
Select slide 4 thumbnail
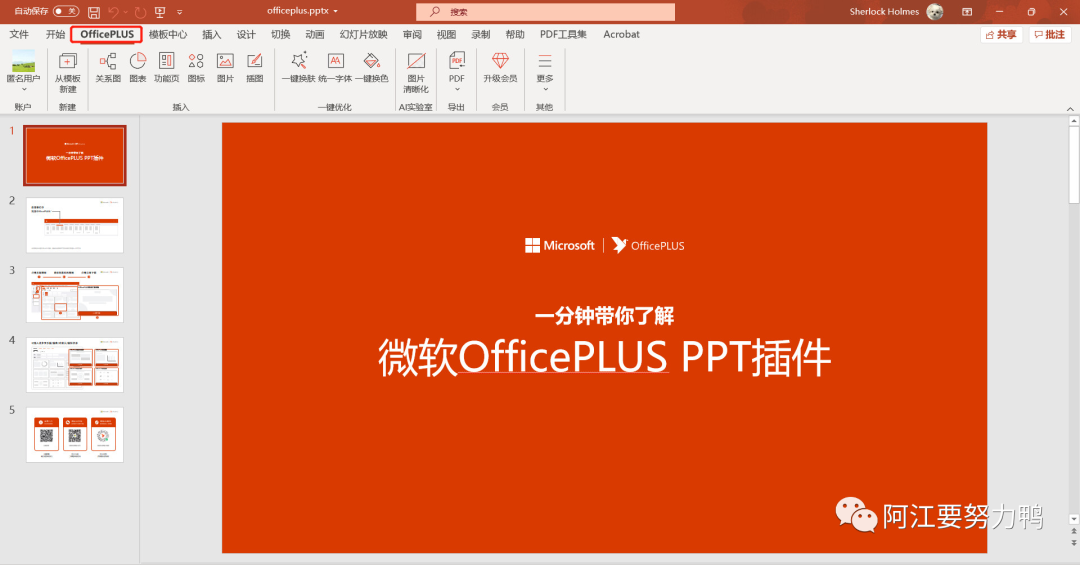75,365
